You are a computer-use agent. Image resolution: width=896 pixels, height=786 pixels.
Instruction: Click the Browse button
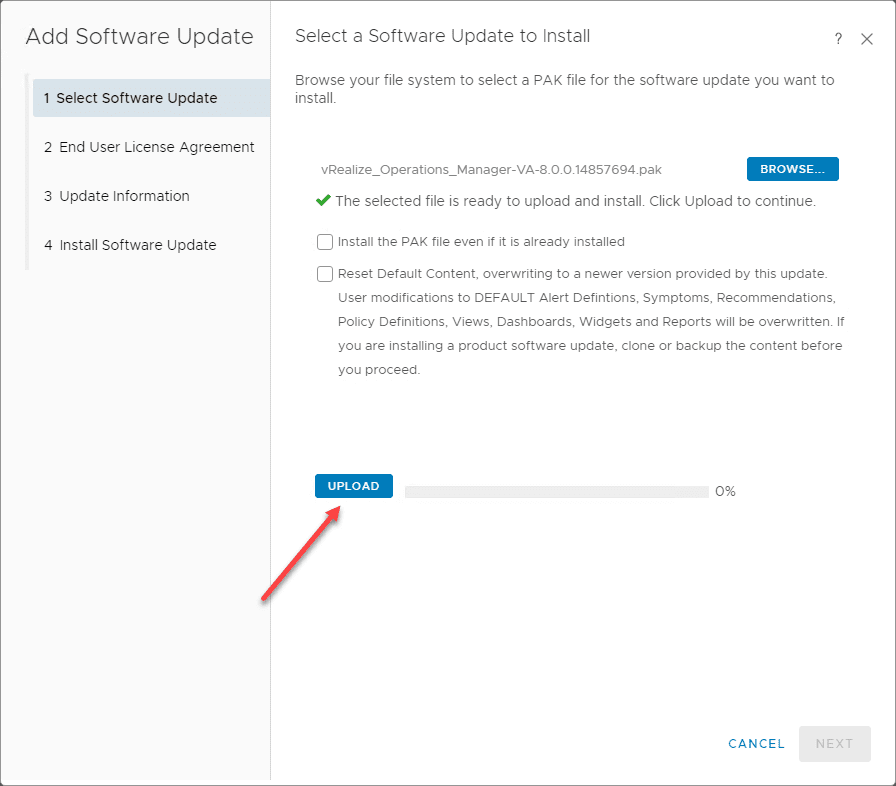792,169
